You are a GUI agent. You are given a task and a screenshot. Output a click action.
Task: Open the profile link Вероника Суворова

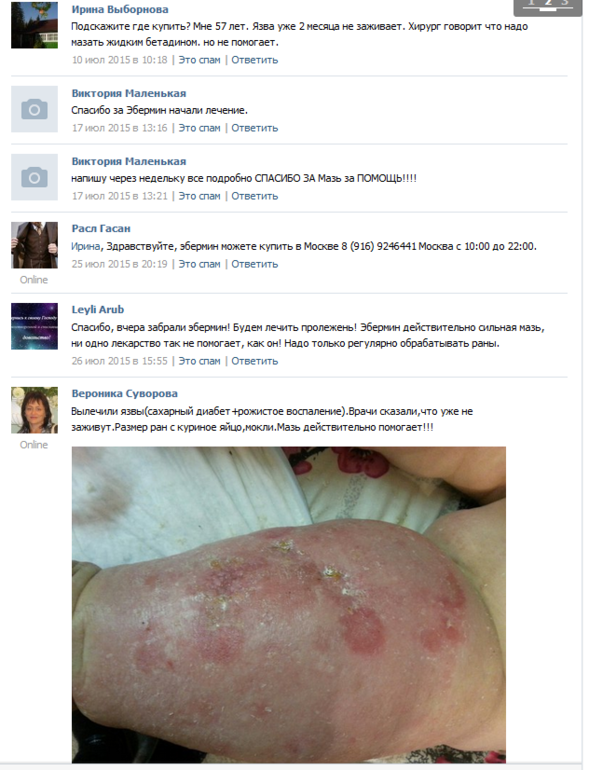pyautogui.click(x=125, y=393)
